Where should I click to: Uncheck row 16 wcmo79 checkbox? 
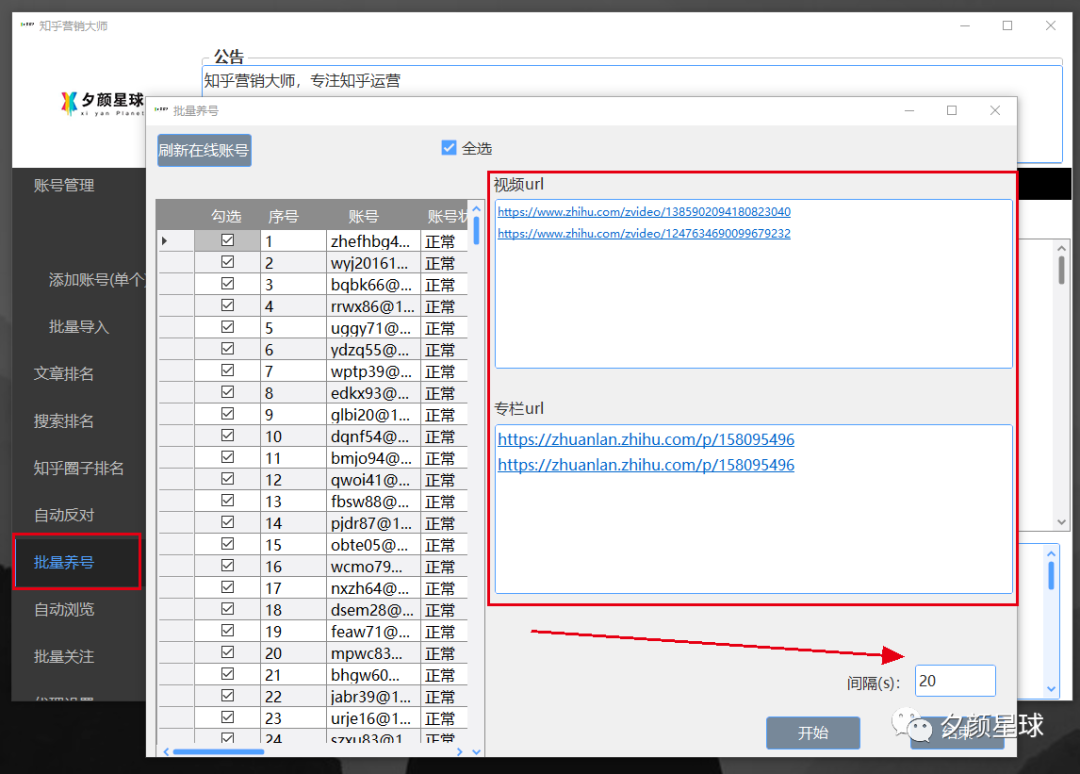227,565
